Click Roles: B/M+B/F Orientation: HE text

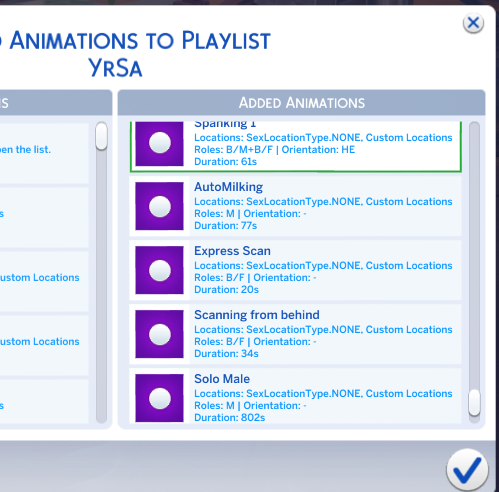click(275, 150)
